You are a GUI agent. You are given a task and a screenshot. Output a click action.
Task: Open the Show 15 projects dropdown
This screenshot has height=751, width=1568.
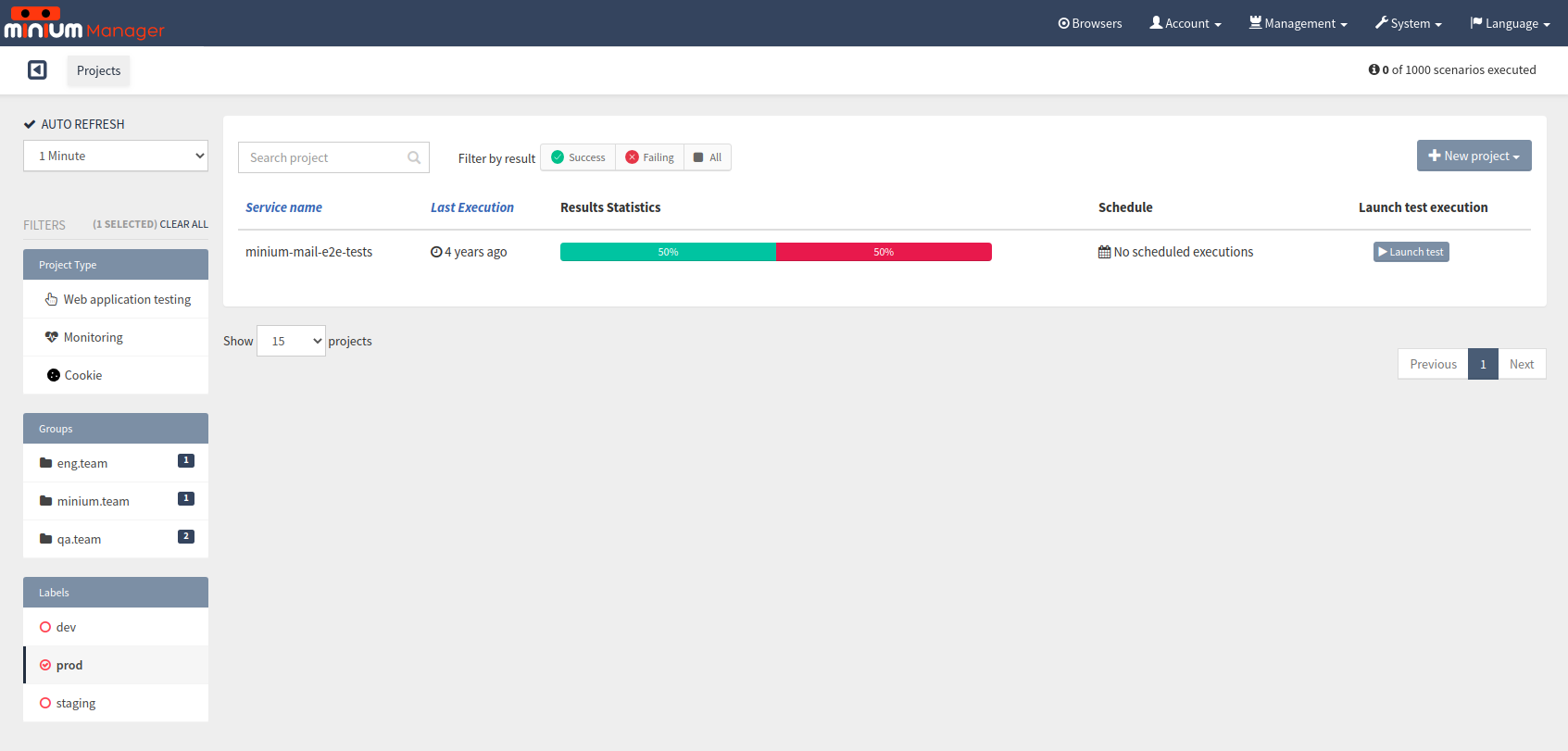coord(291,341)
